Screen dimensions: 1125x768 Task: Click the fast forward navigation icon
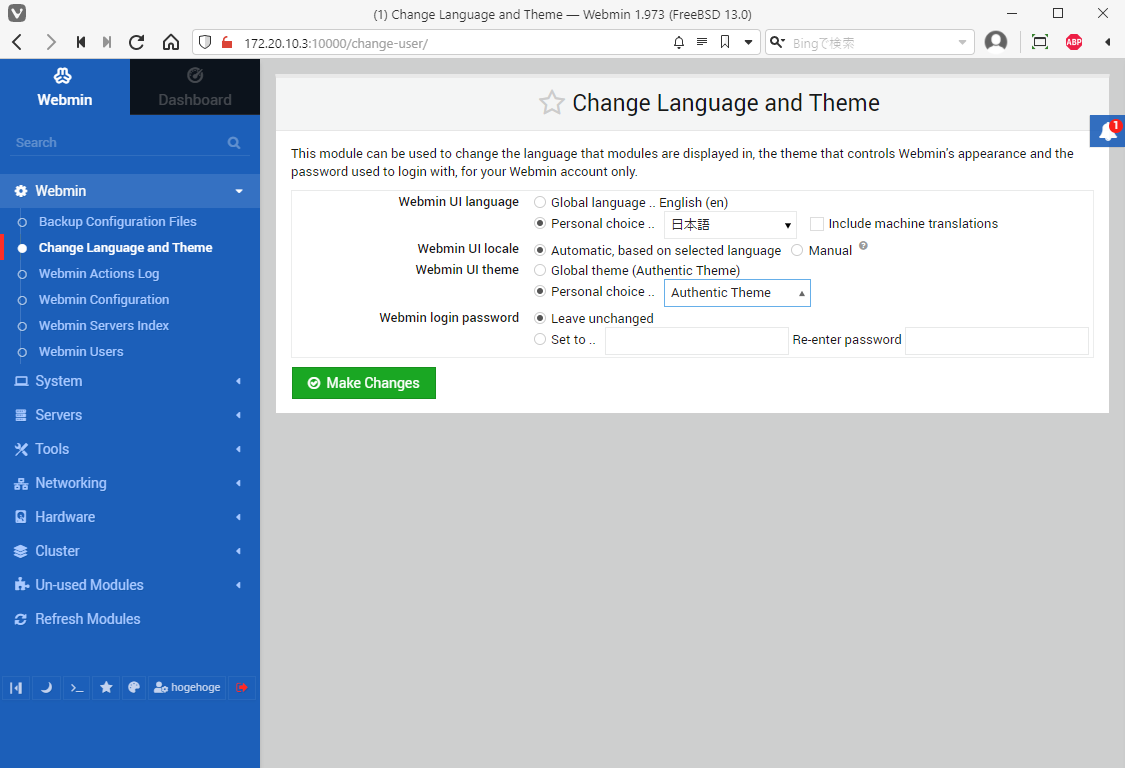(x=107, y=42)
